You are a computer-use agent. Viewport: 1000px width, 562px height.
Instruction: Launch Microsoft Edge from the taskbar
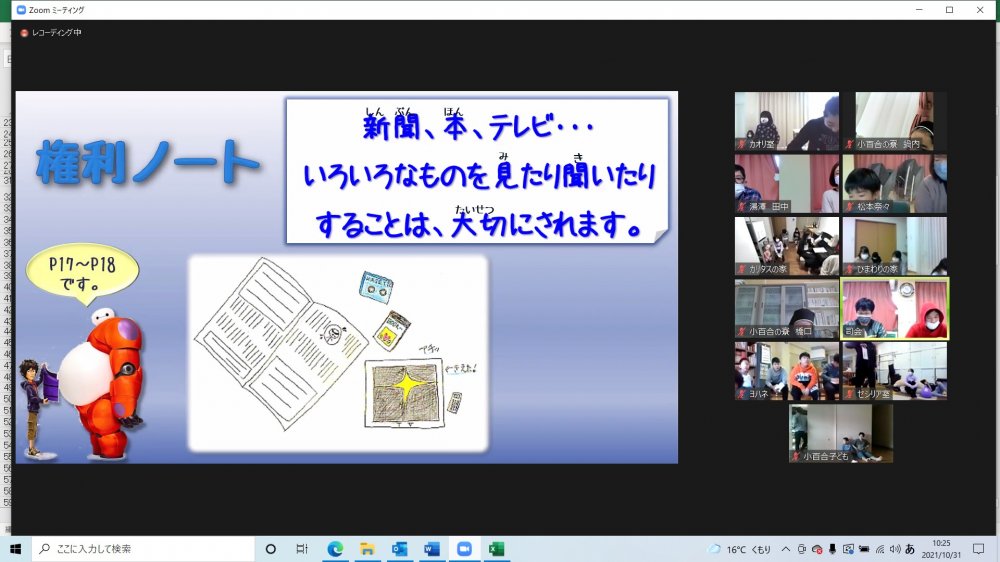[336, 549]
